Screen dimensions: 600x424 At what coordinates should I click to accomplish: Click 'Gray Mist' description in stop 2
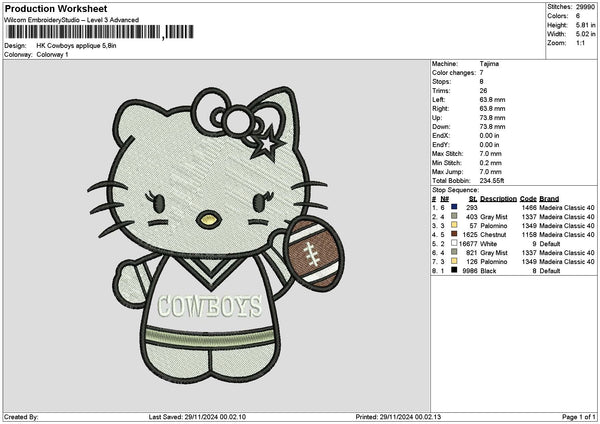[494, 217]
